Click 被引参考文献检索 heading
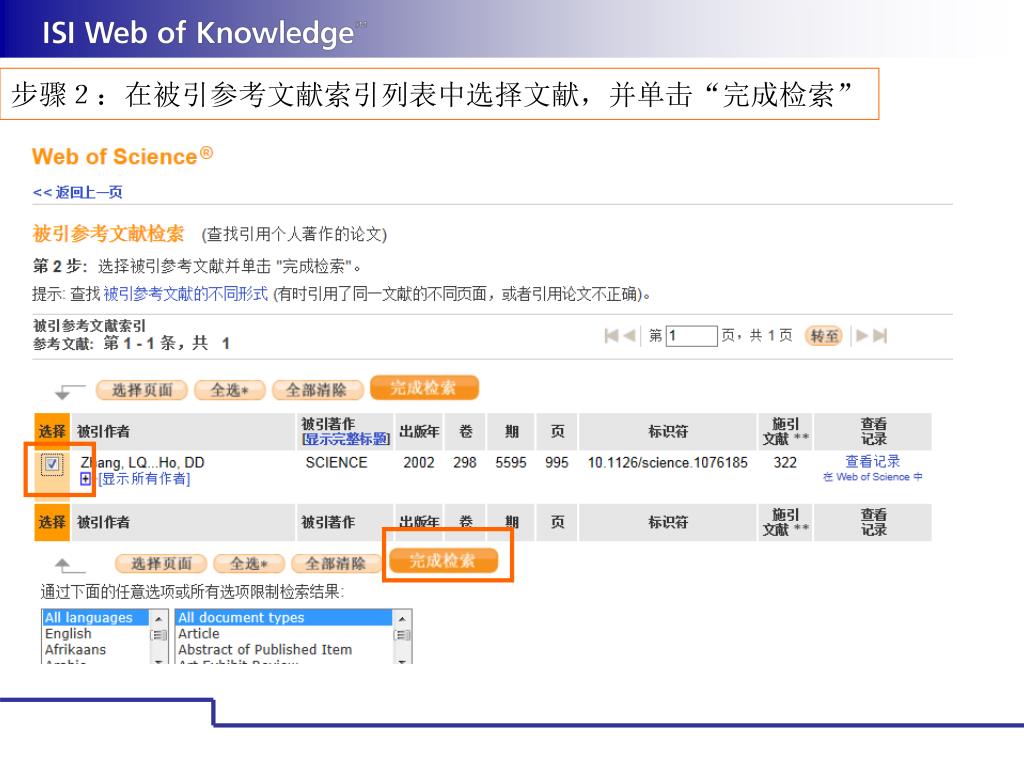Viewport: 1024px width, 768px height. pos(108,233)
